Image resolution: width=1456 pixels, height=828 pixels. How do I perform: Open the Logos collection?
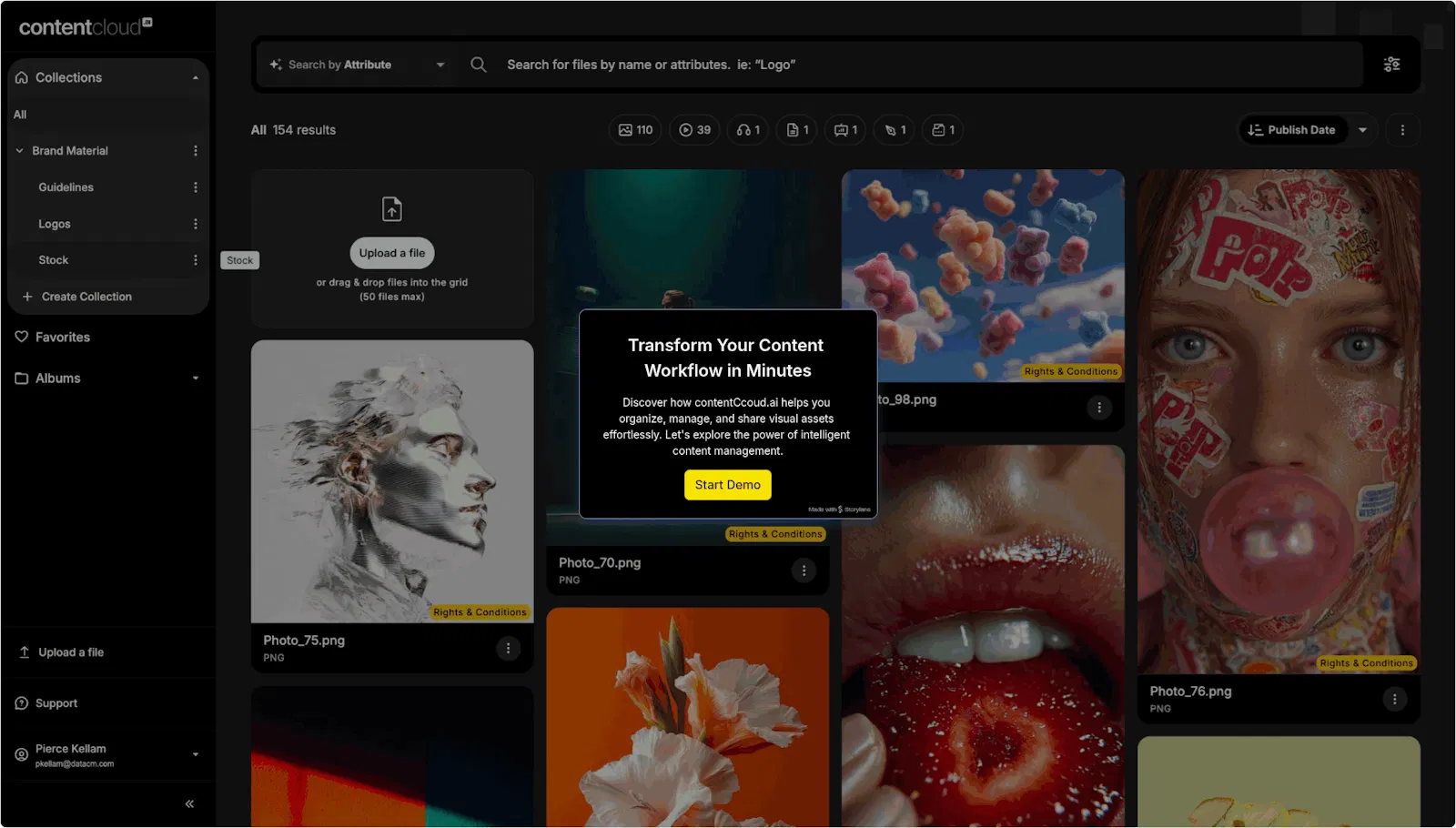click(55, 224)
